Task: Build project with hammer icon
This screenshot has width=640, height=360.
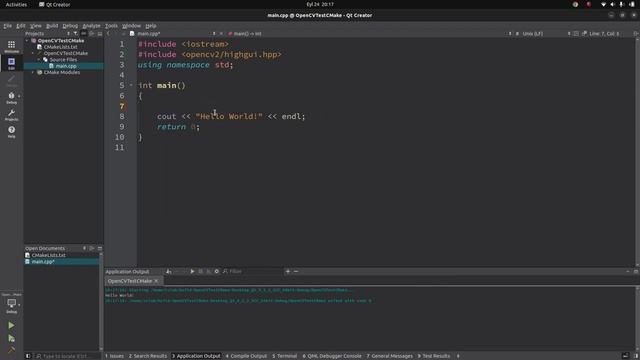Action: pos(11,350)
